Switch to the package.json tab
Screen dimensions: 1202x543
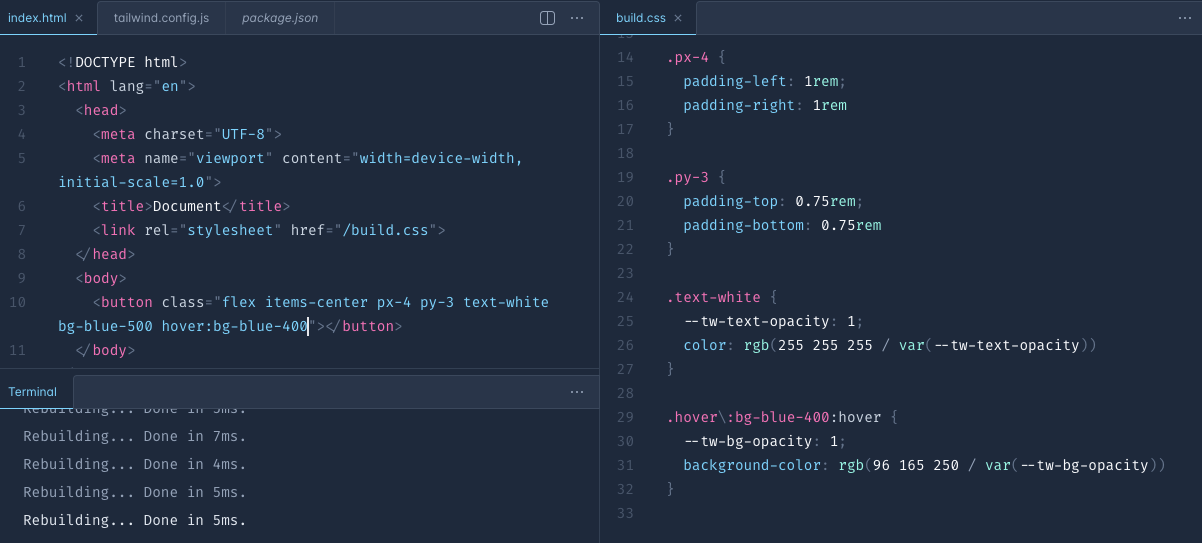pos(279,18)
